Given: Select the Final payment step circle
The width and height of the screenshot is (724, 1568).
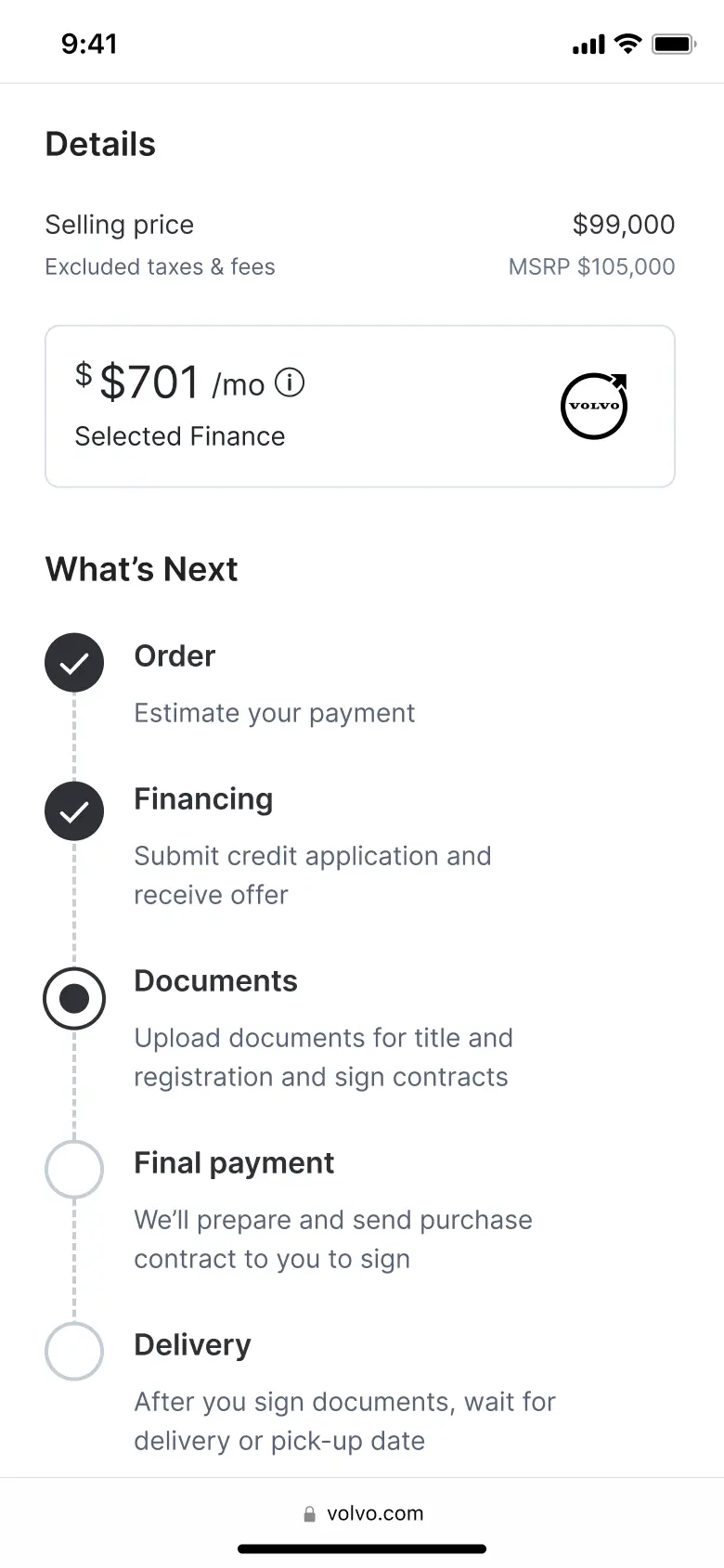Looking at the screenshot, I should (74, 1170).
